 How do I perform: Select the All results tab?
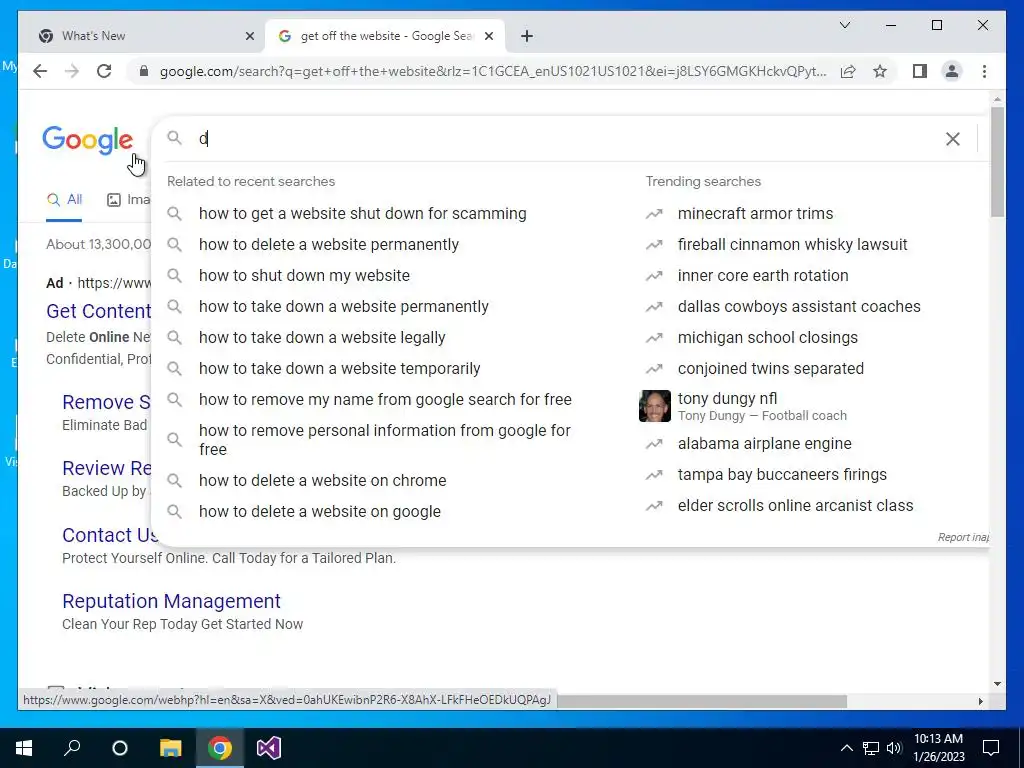click(64, 200)
